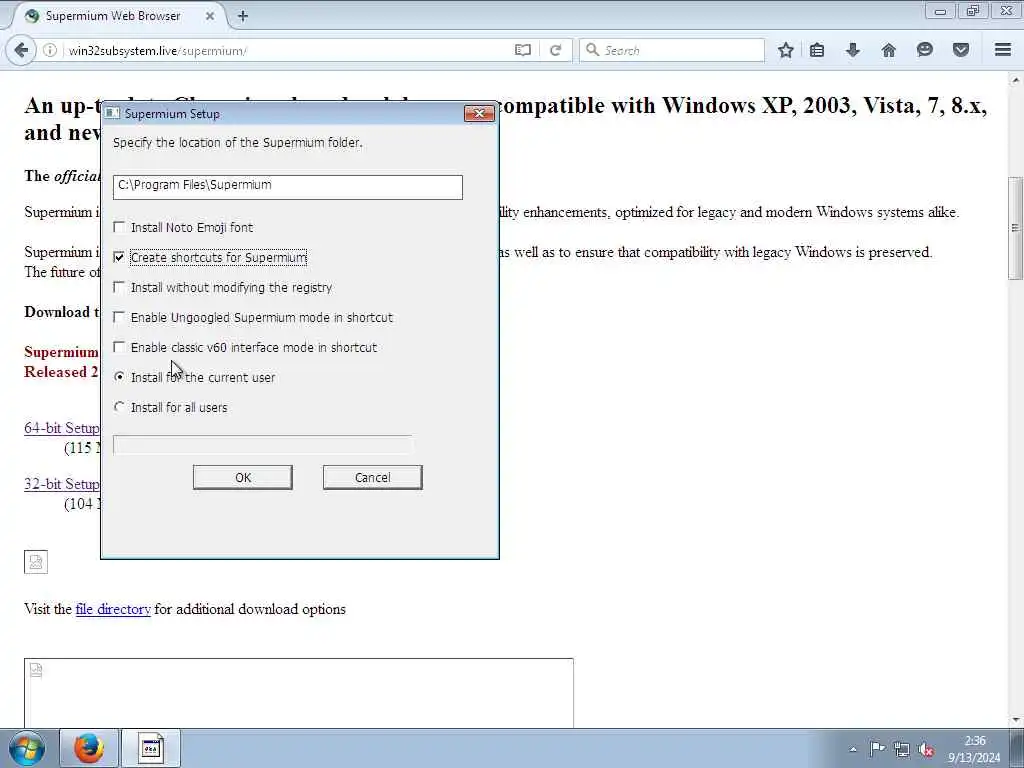Open the hamburger menu

tap(1003, 50)
